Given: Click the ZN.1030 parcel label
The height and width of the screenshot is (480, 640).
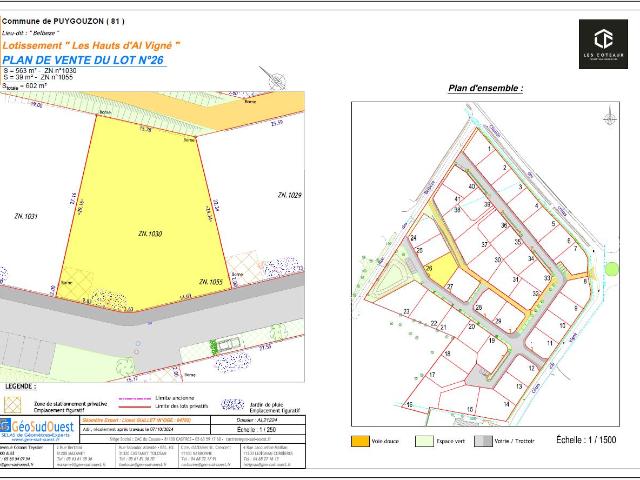Looking at the screenshot, I should click(150, 234).
